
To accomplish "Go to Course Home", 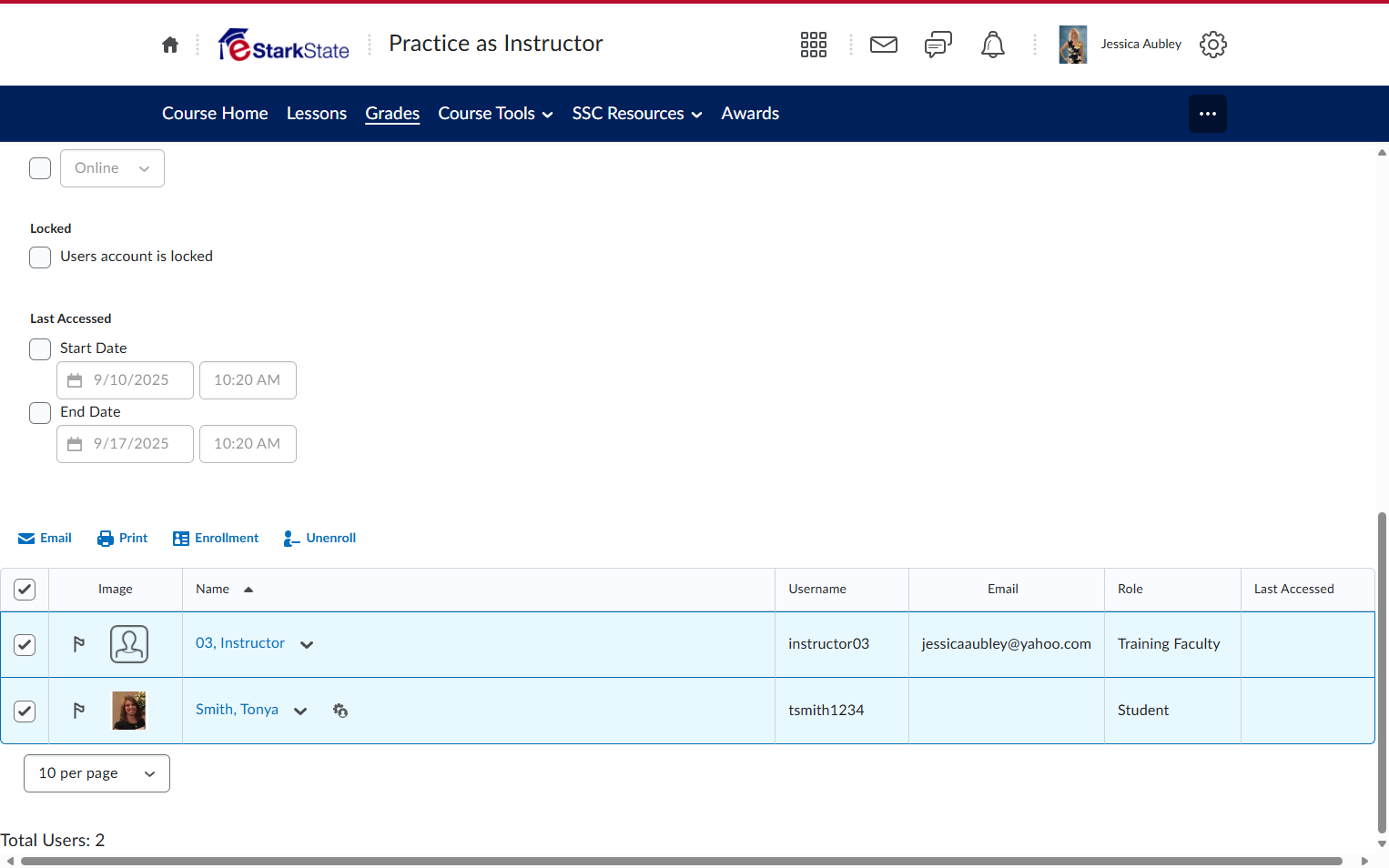I will pyautogui.click(x=215, y=114).
